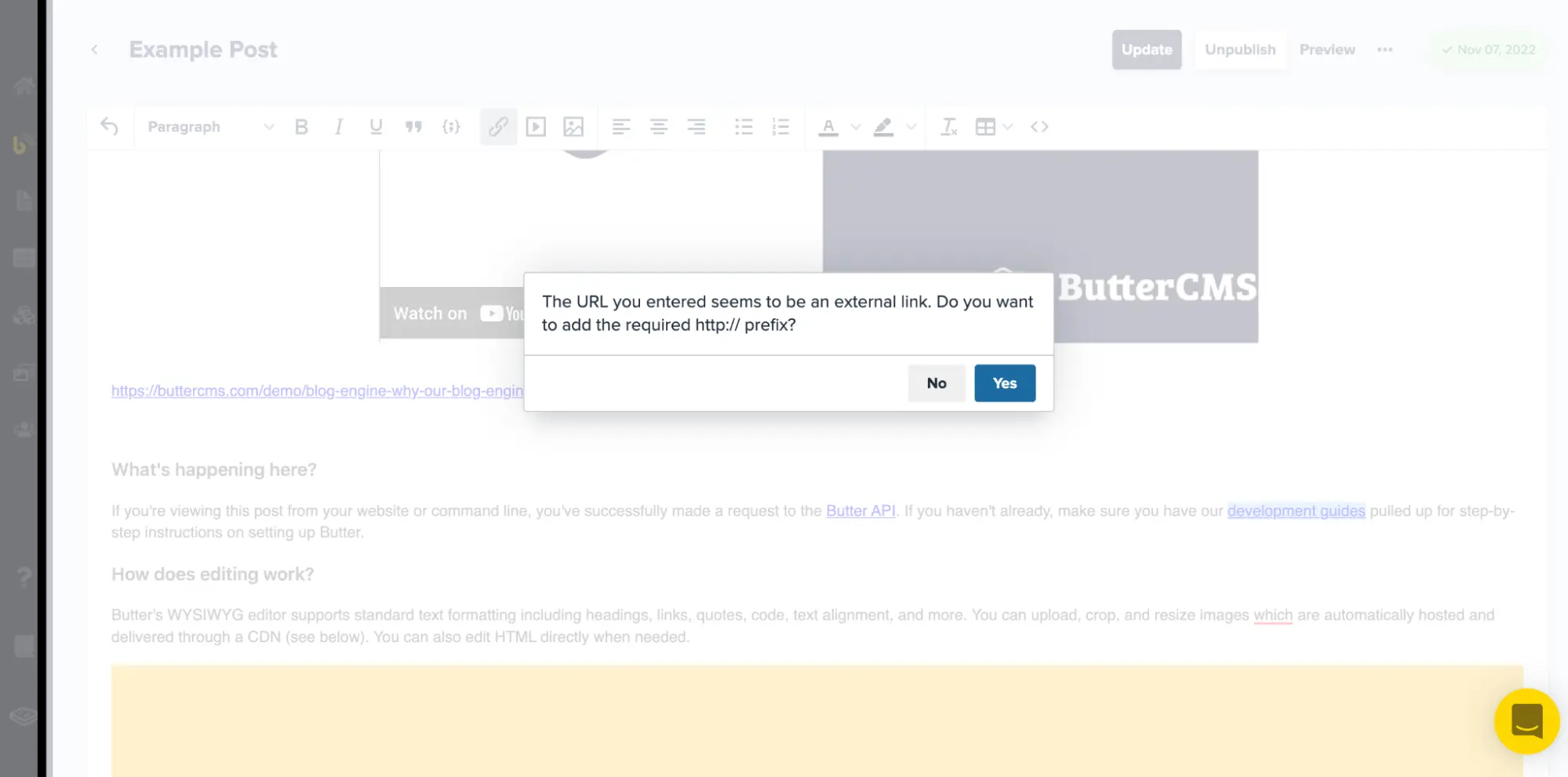
Task: Open the HTML source code view
Action: tap(1039, 126)
